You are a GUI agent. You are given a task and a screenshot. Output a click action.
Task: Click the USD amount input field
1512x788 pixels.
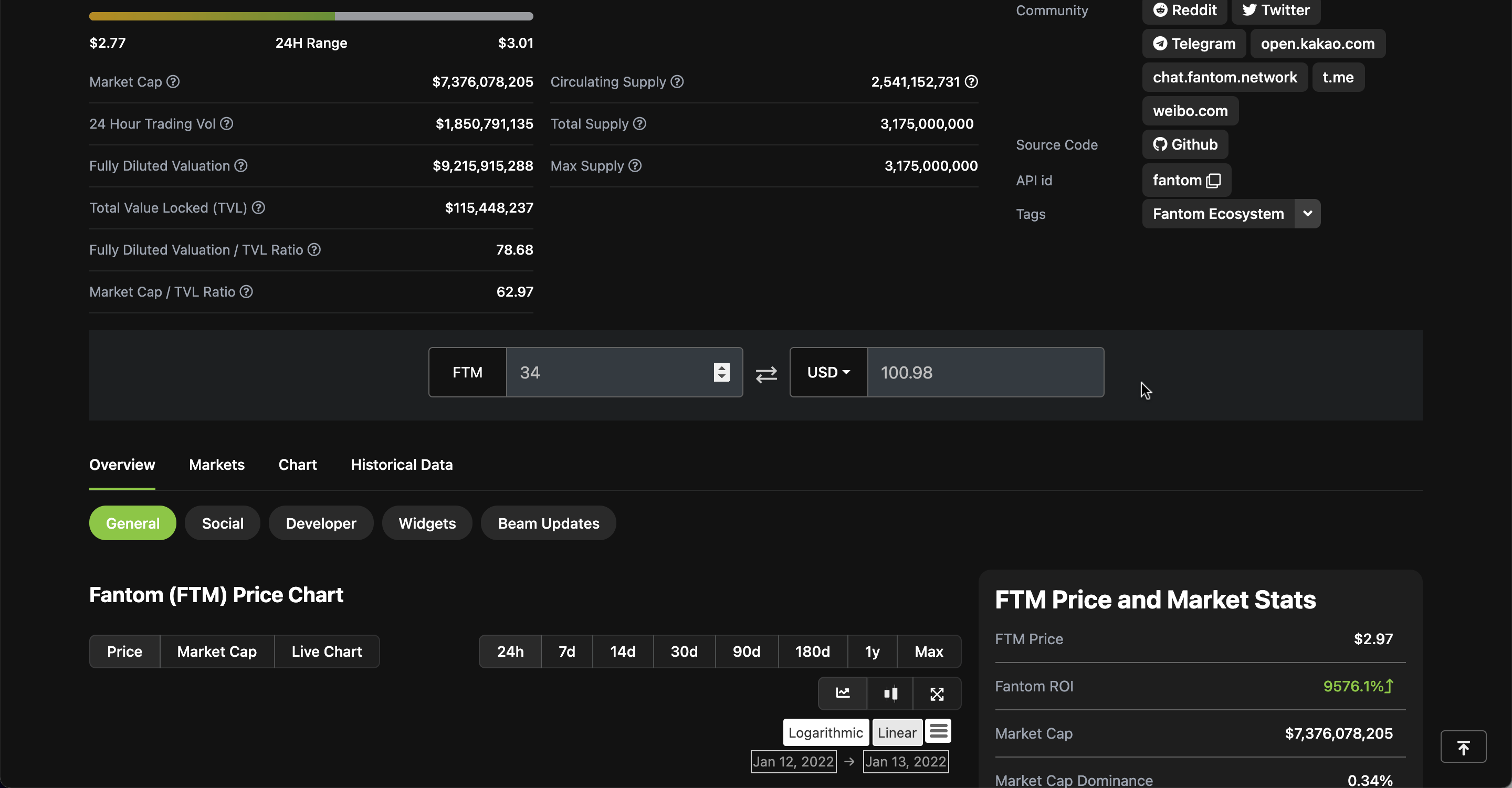click(985, 372)
